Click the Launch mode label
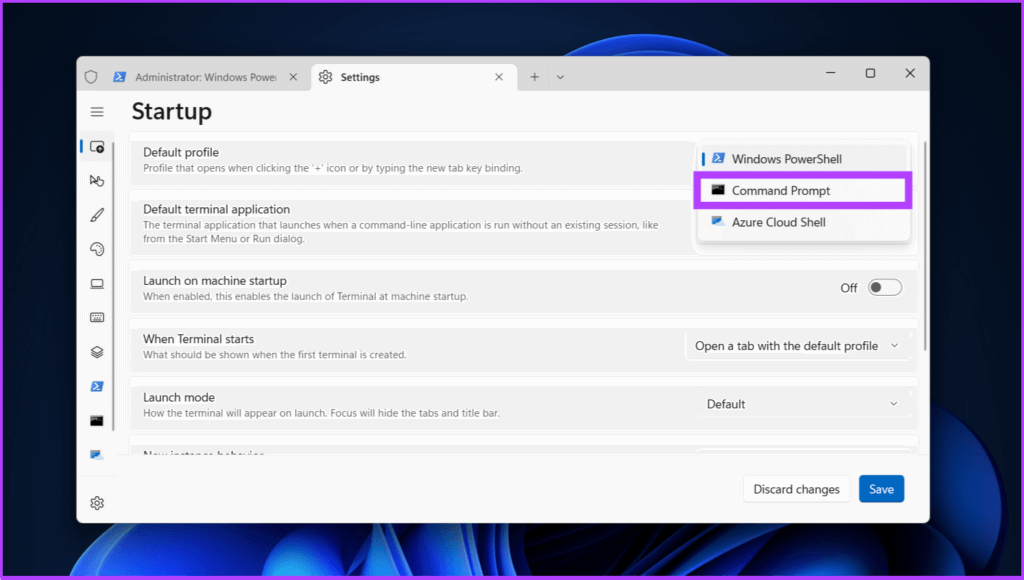The width and height of the screenshot is (1024, 580). [x=179, y=397]
